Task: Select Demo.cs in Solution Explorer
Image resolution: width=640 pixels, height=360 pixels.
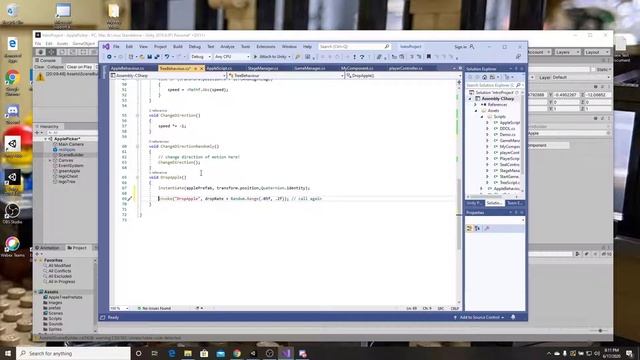Action: click(x=507, y=134)
